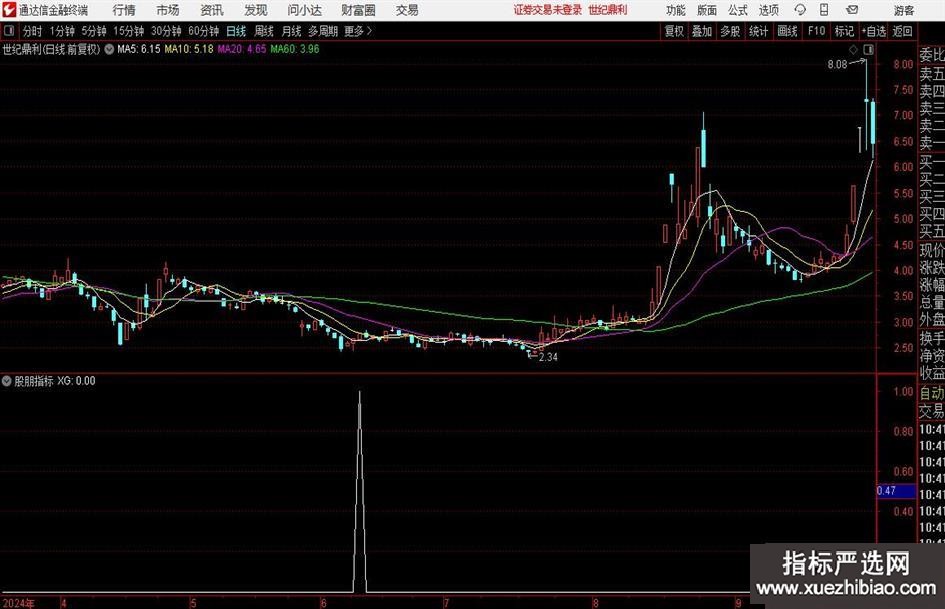This screenshot has width=945, height=609.
Task: Click the 游客 guest account label
Action: 904,10
